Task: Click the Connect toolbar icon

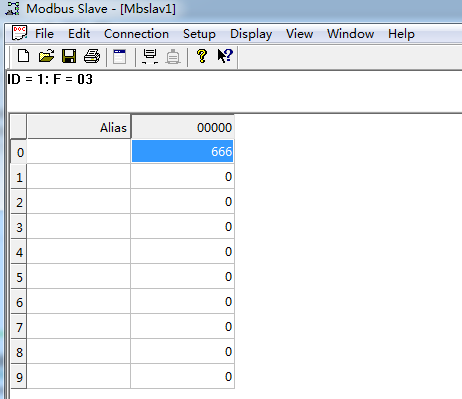Action: (x=150, y=56)
